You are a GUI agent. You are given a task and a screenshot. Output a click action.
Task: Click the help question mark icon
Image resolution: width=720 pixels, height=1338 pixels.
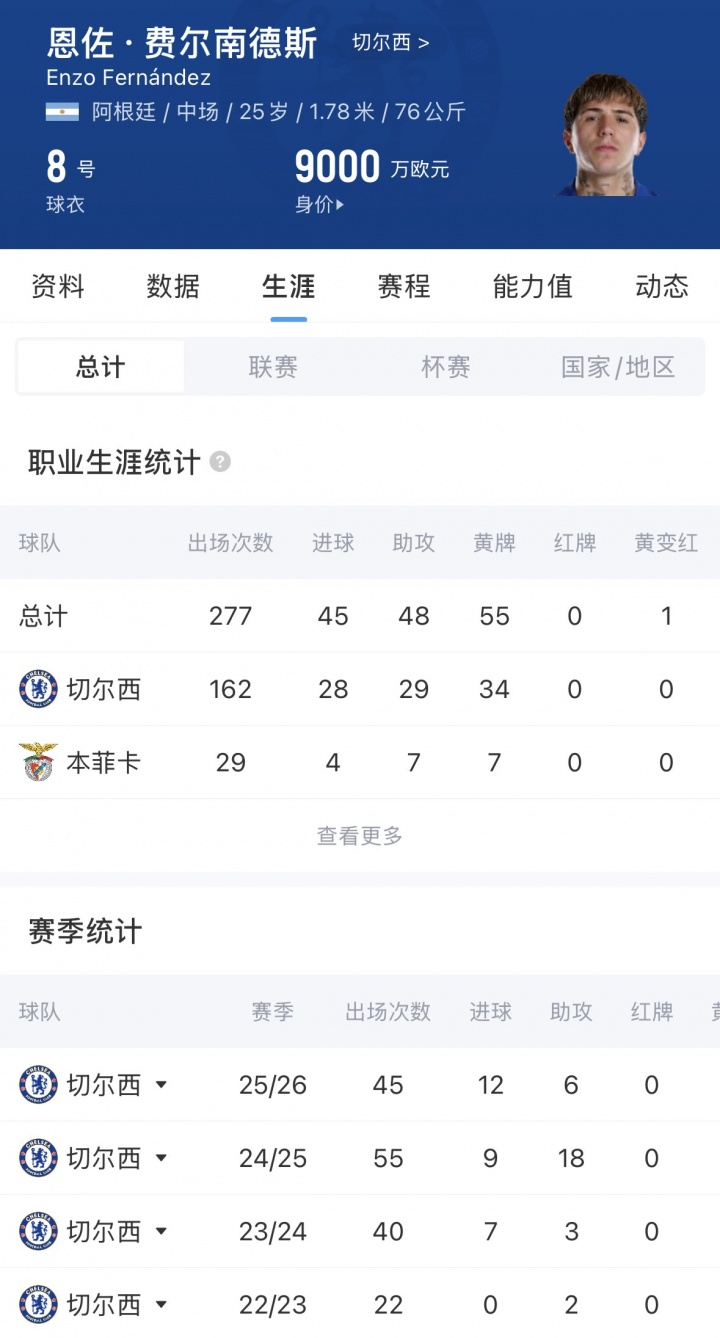coord(220,462)
